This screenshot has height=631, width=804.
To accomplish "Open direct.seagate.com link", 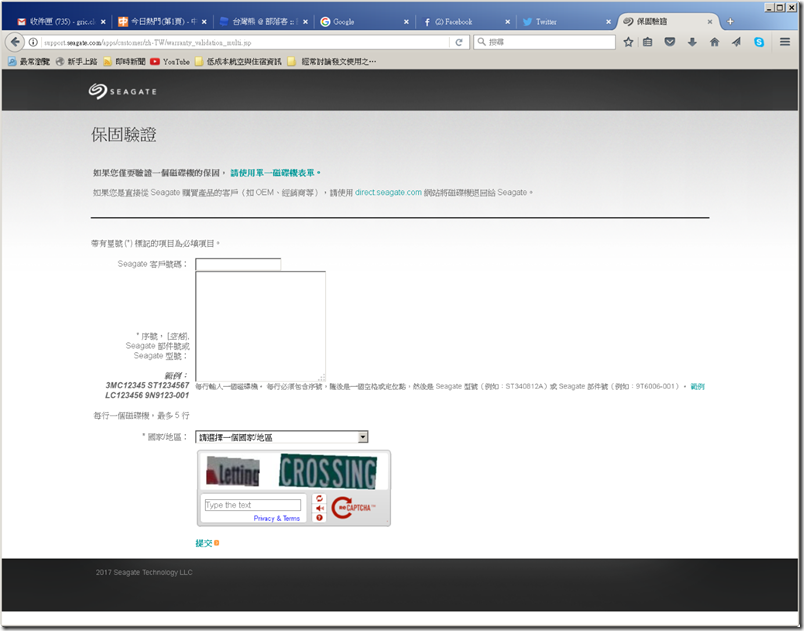I will click(388, 192).
